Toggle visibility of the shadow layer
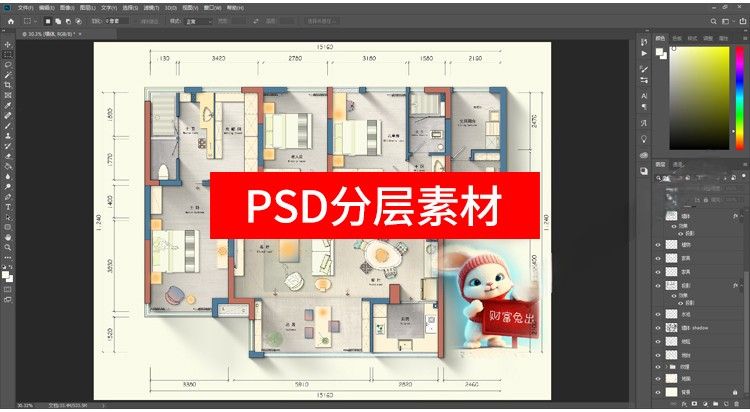This screenshot has height=412, width=750. [658, 328]
